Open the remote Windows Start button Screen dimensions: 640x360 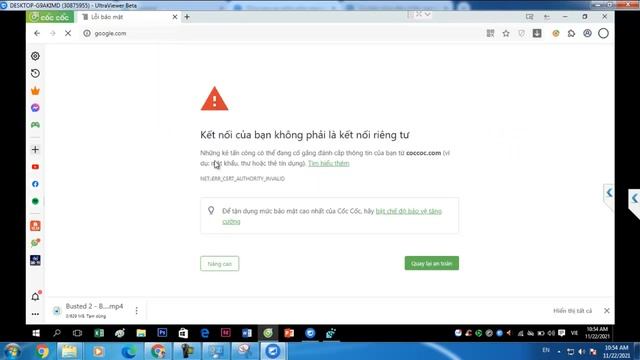[x=36, y=333]
